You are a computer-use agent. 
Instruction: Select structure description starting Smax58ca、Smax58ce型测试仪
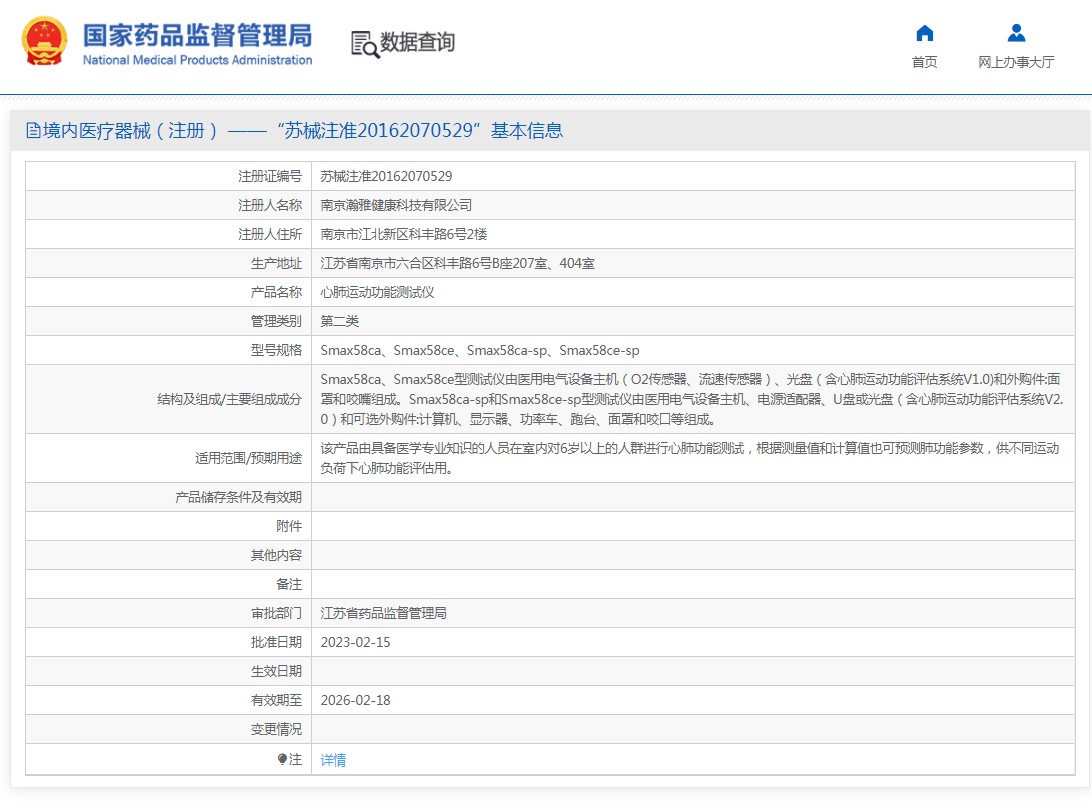click(692, 399)
